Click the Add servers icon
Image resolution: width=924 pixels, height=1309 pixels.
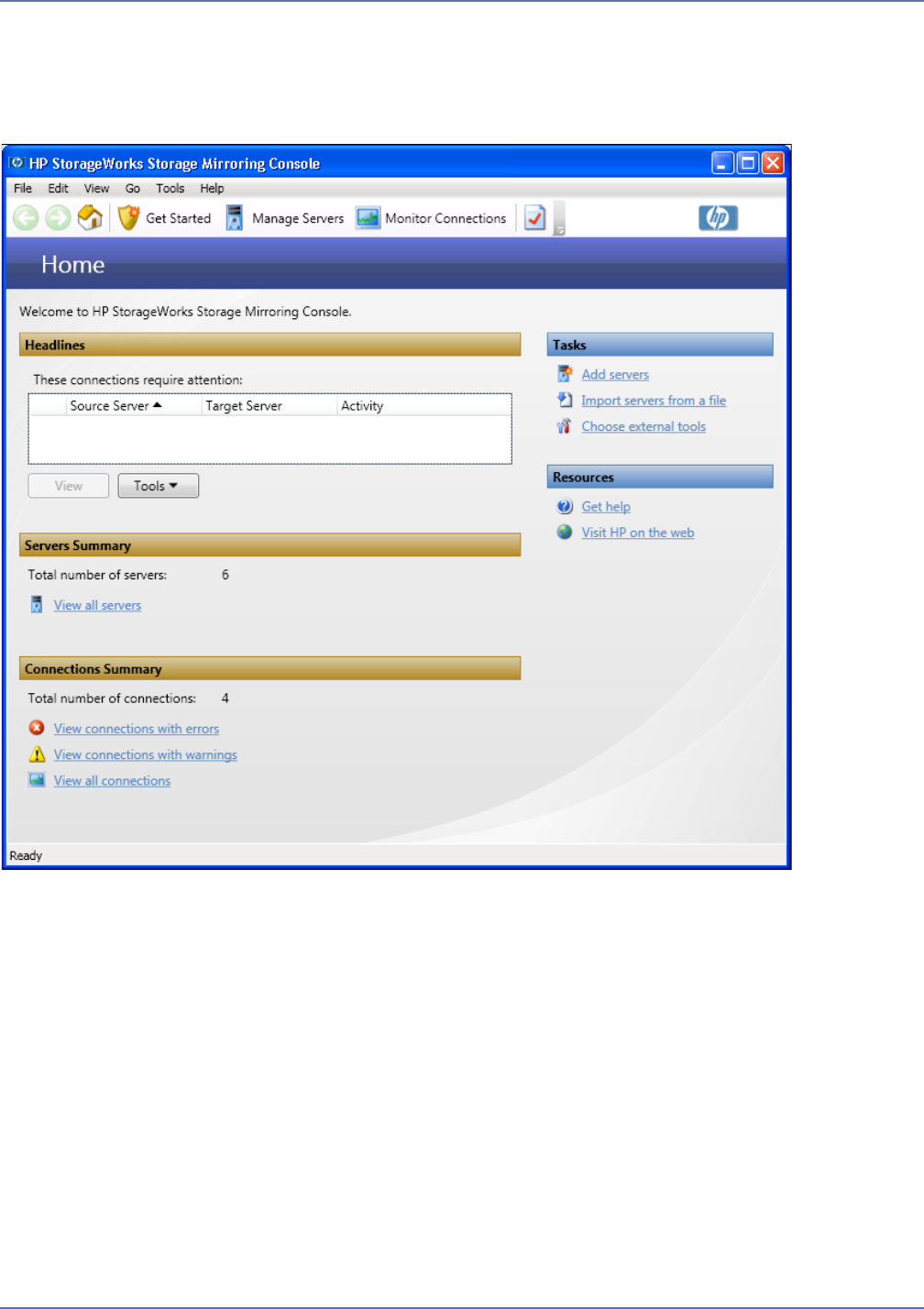565,374
